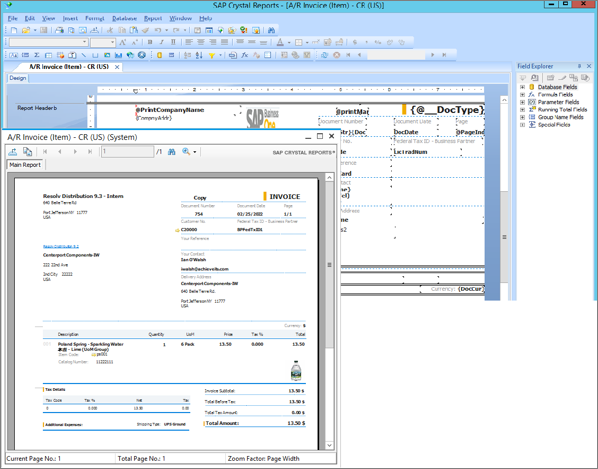Image resolution: width=598 pixels, height=469 pixels.
Task: Toggle the Field Explorer auto-hide pin
Action: [579, 66]
